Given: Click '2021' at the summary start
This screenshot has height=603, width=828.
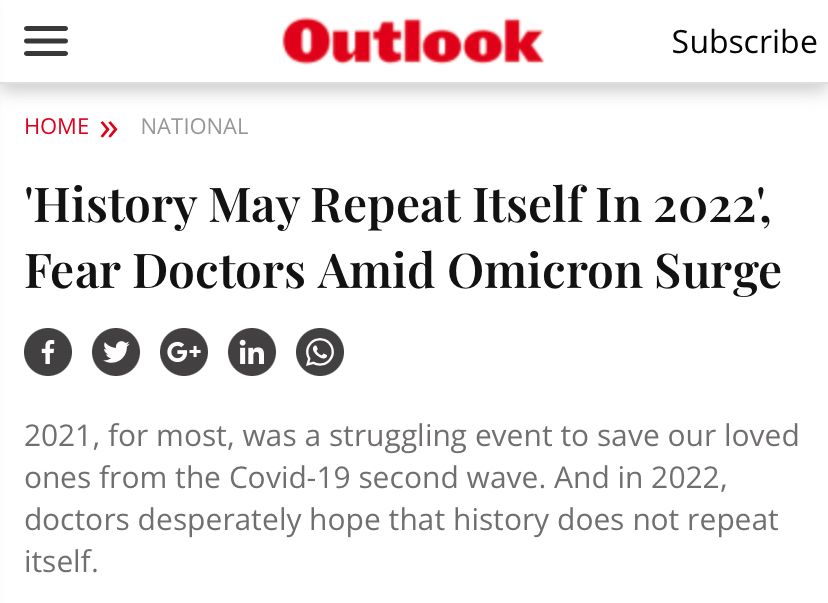Looking at the screenshot, I should [x=58, y=436].
